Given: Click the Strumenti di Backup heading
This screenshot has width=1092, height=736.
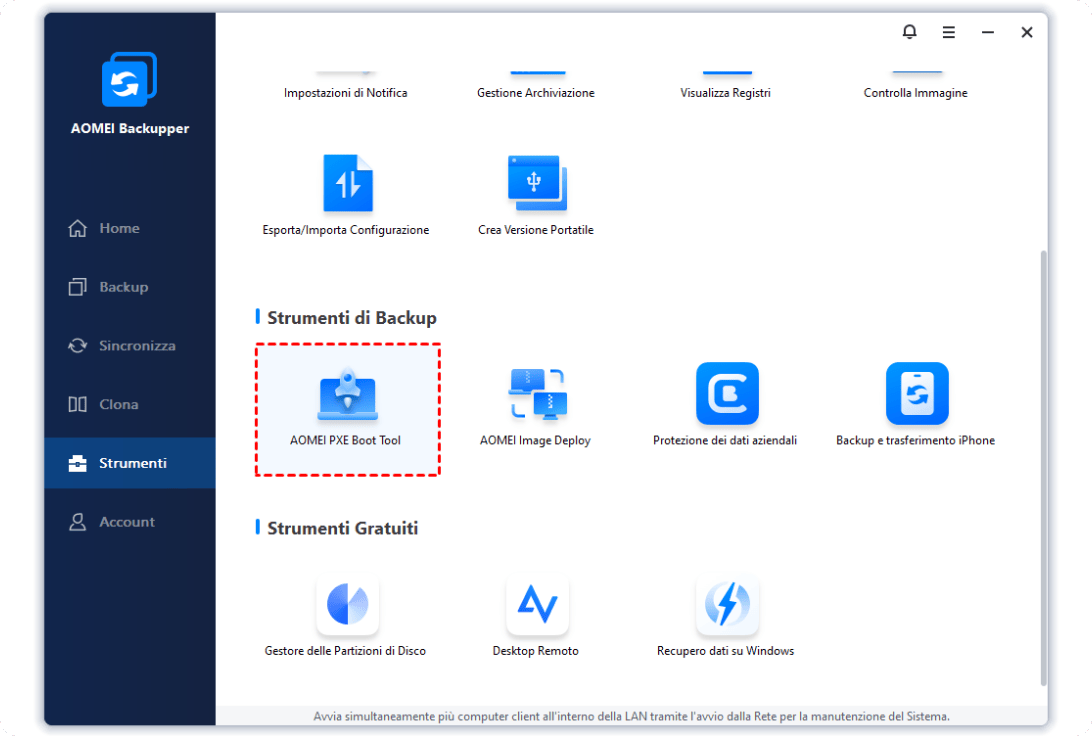Looking at the screenshot, I should pos(352,318).
